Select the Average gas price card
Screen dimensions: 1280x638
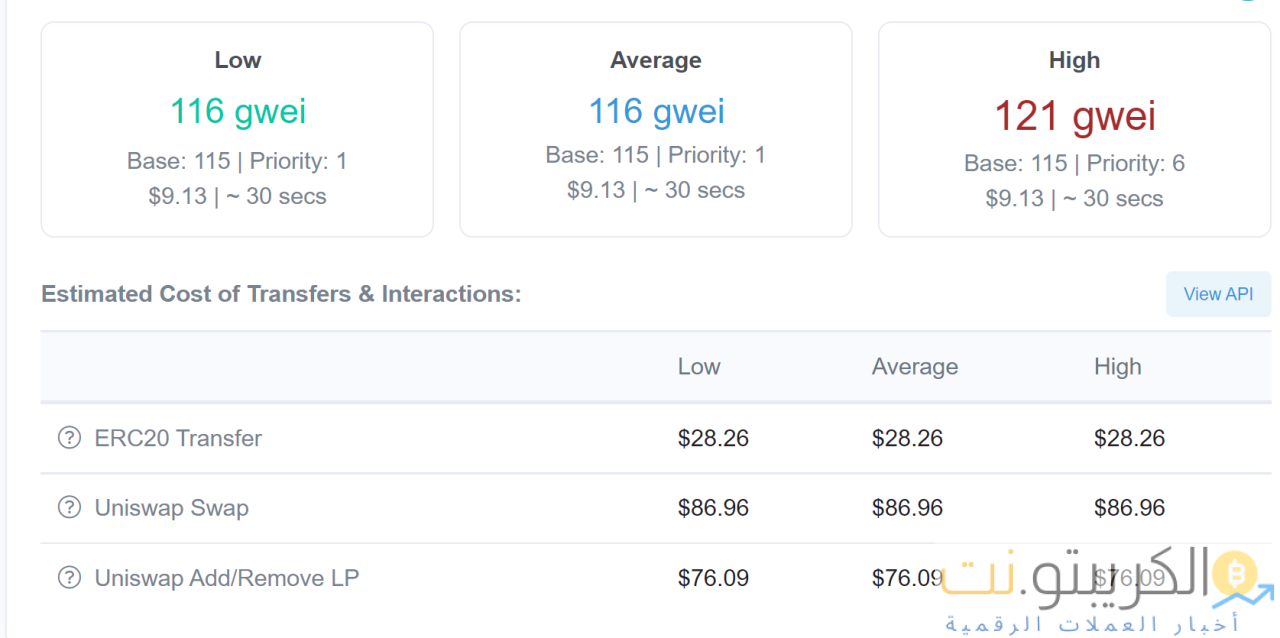tap(656, 130)
